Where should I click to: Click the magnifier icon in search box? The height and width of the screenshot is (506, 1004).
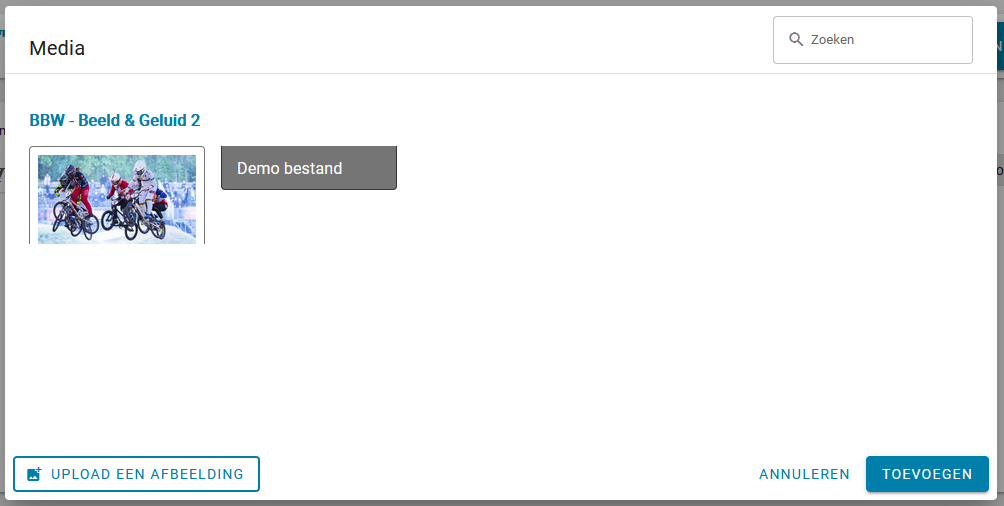point(796,40)
